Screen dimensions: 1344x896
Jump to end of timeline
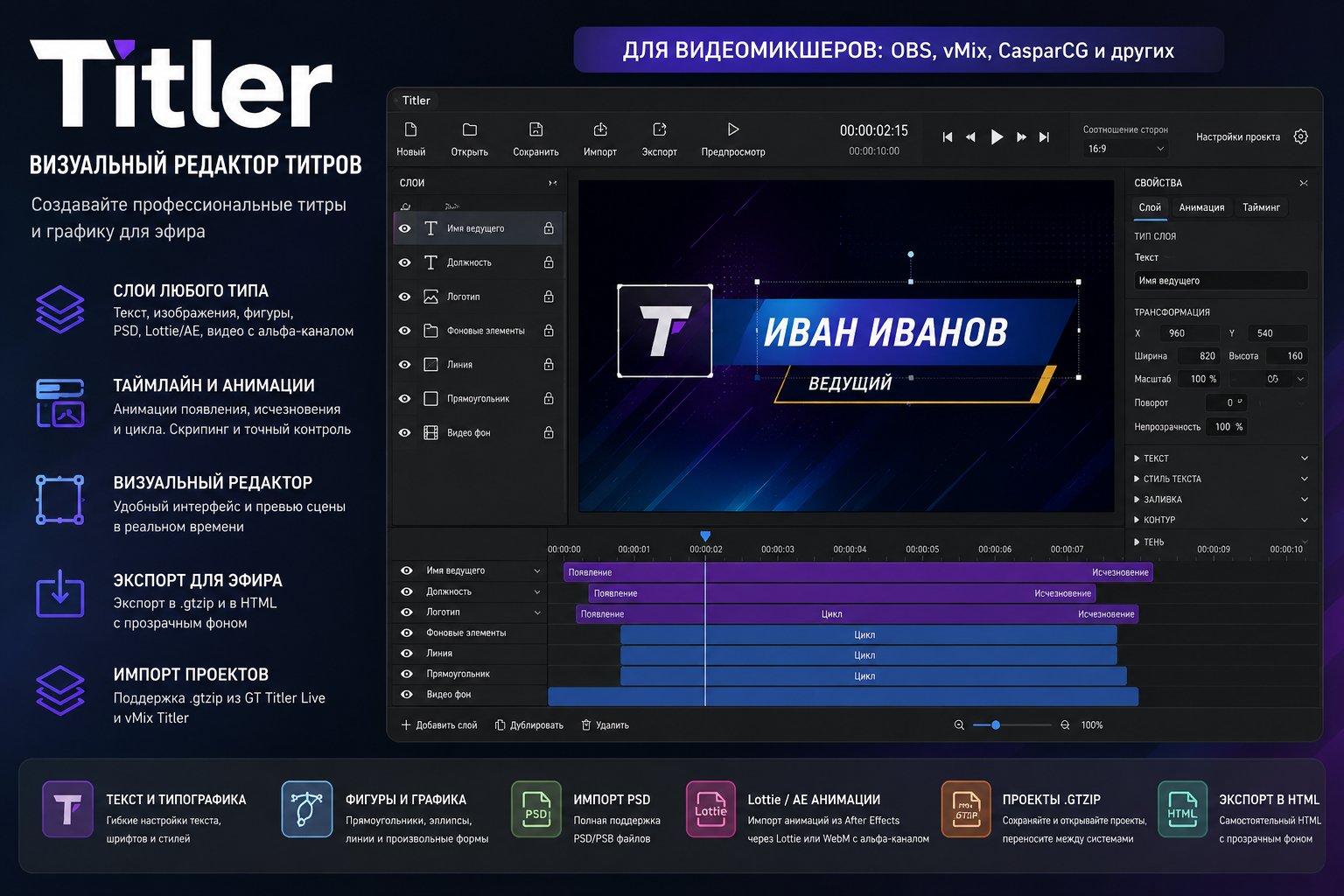[1044, 136]
